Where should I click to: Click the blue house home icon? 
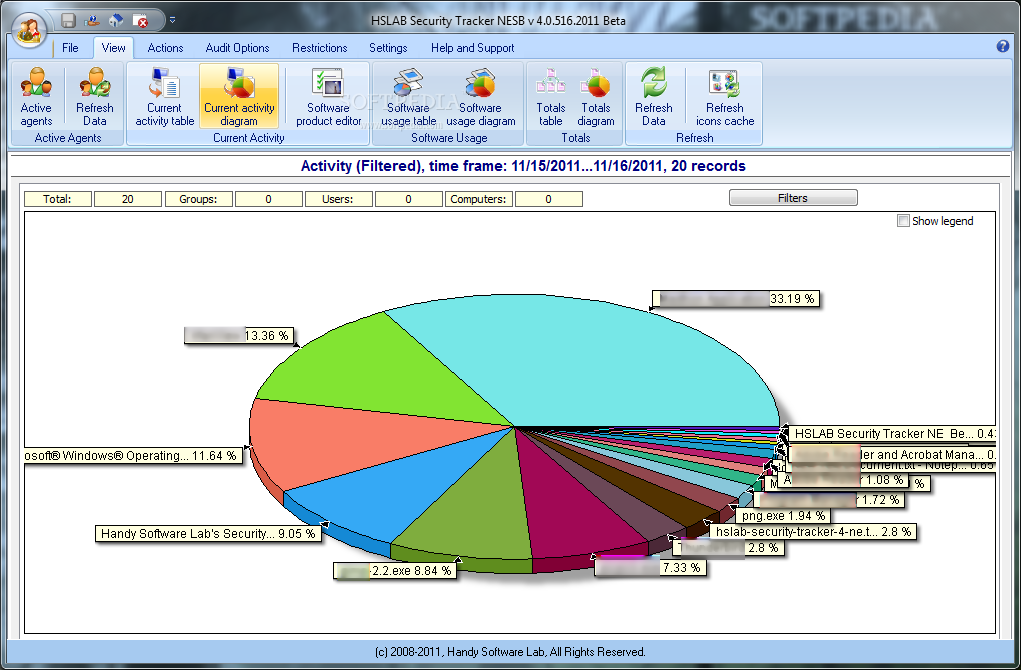(116, 21)
